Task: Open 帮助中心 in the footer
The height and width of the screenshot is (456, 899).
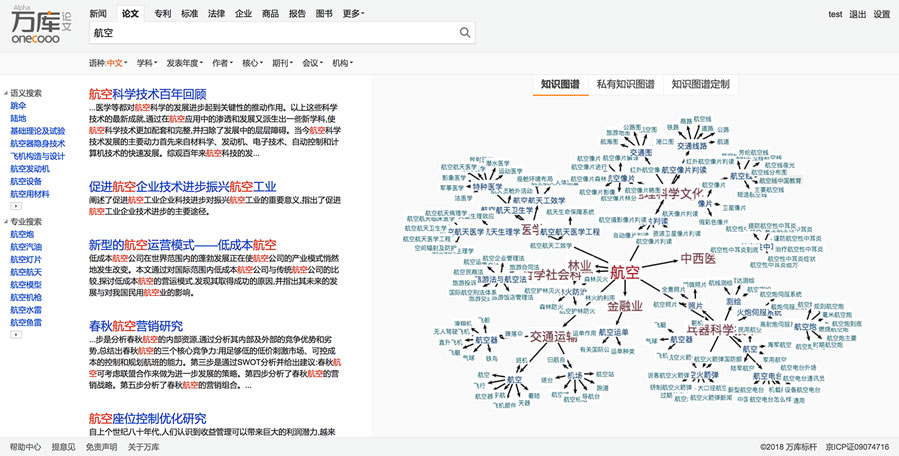Action: [25, 447]
